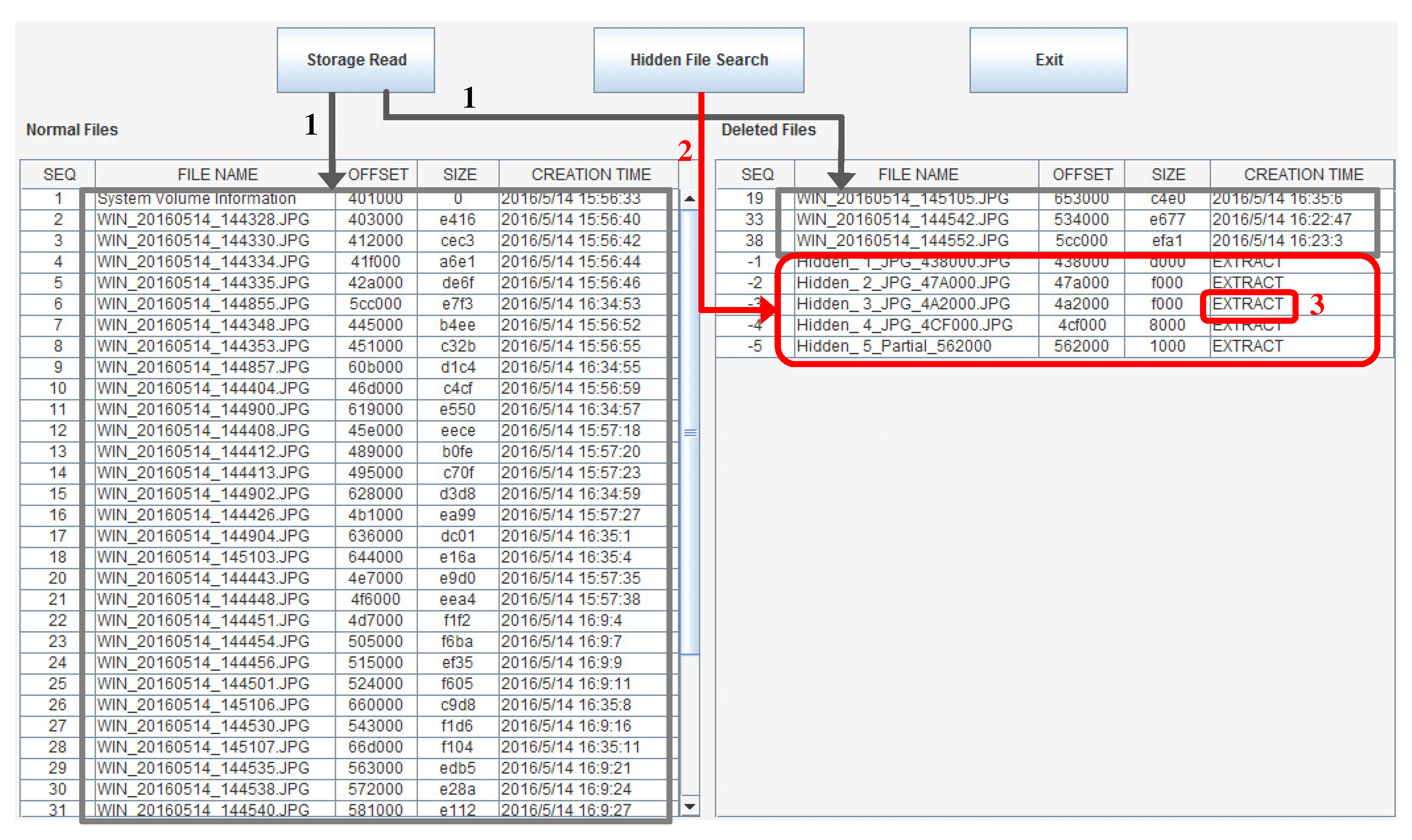The height and width of the screenshot is (840, 1412).
Task: Select System Volume Information row
Action: point(196,199)
